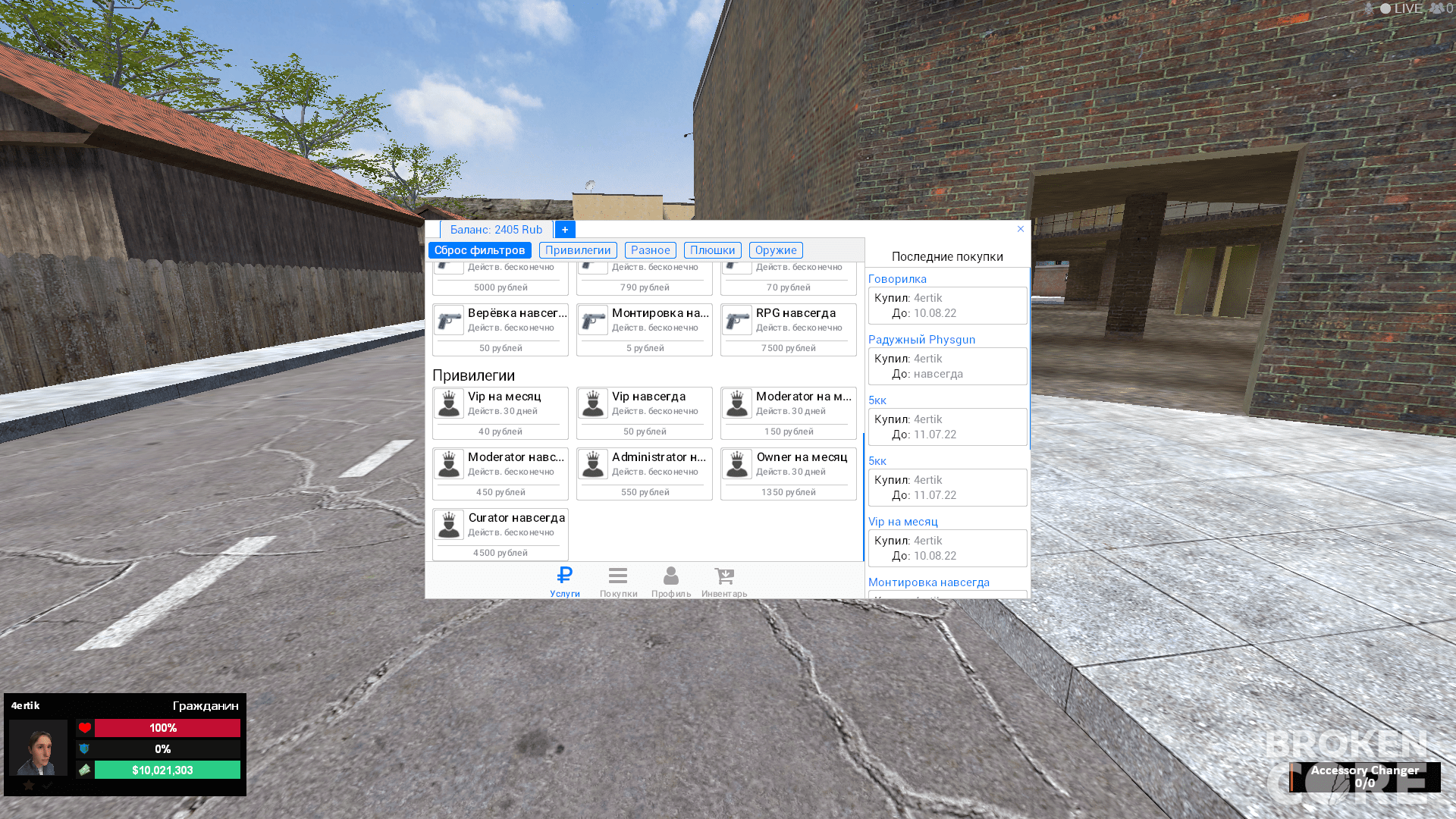The image size is (1456, 819).
Task: Click the 550 рублей price of Administrator
Action: click(x=645, y=492)
